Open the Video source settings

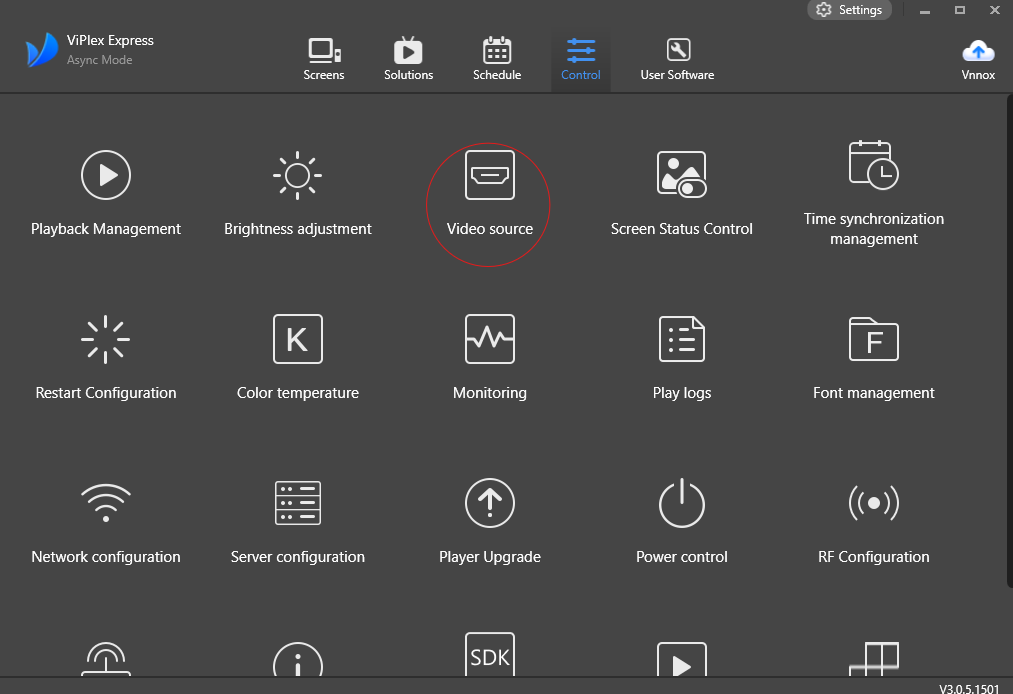click(x=490, y=193)
